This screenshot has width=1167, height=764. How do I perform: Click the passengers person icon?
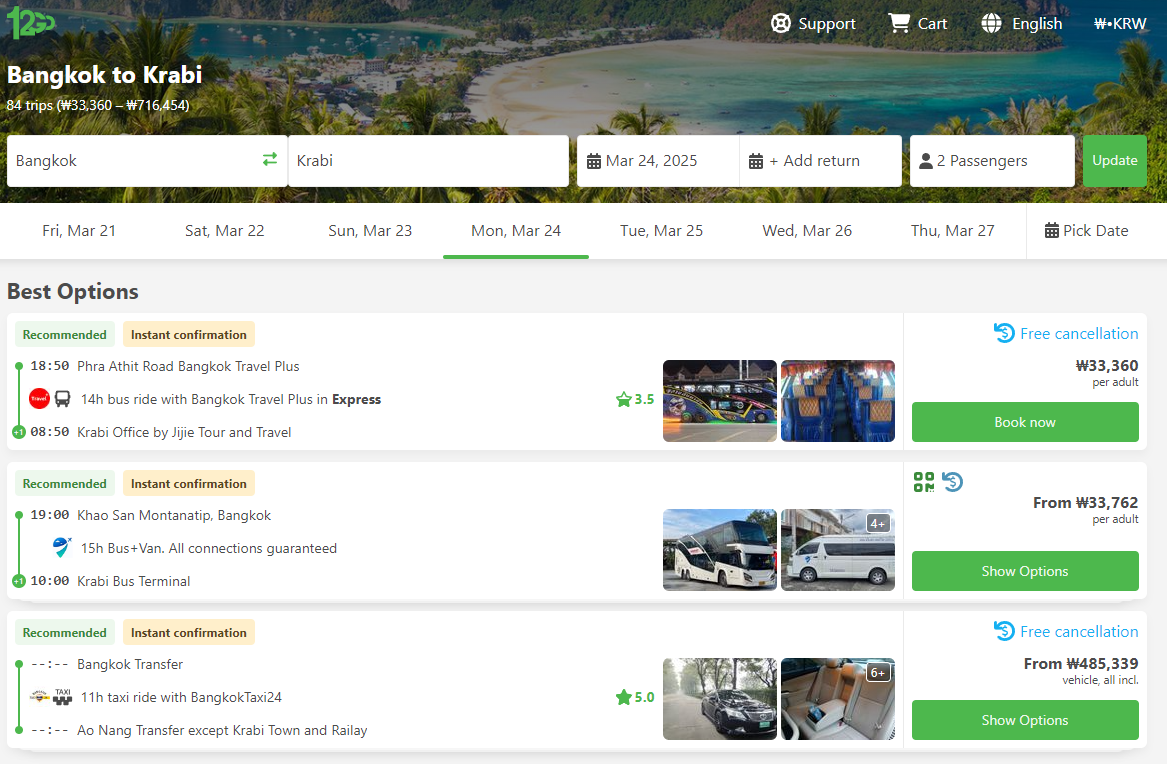click(x=926, y=161)
